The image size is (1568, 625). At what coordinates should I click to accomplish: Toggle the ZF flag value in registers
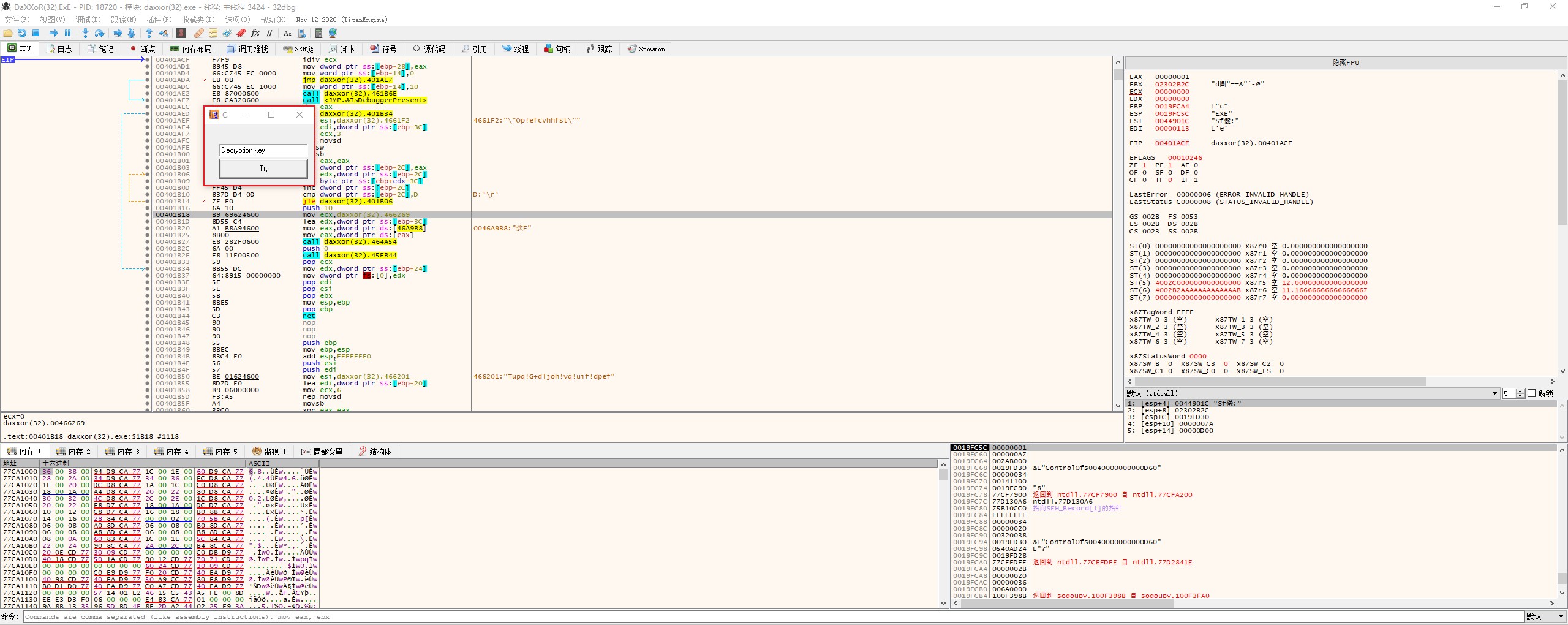tap(1144, 165)
